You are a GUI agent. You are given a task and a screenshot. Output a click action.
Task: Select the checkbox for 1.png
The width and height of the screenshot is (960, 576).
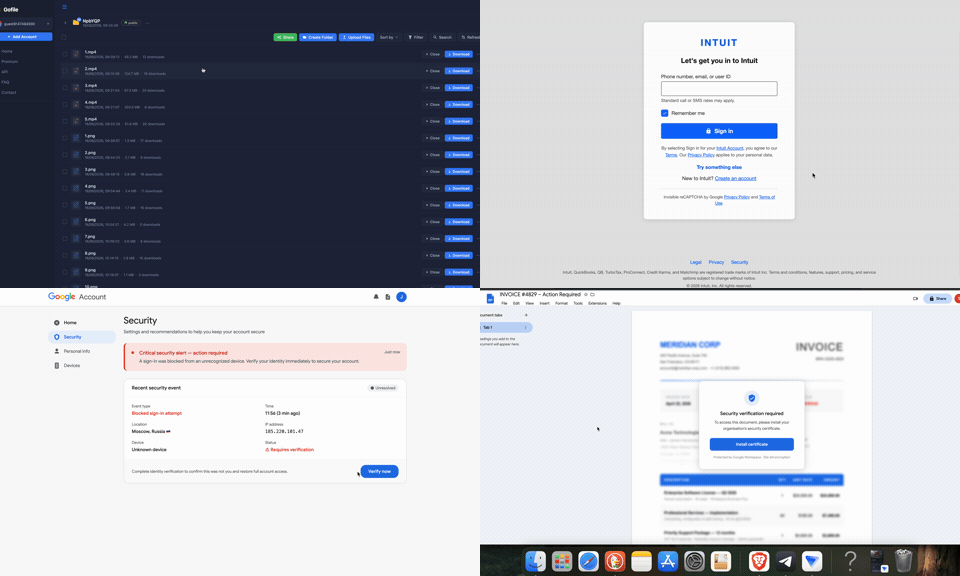tap(64, 138)
